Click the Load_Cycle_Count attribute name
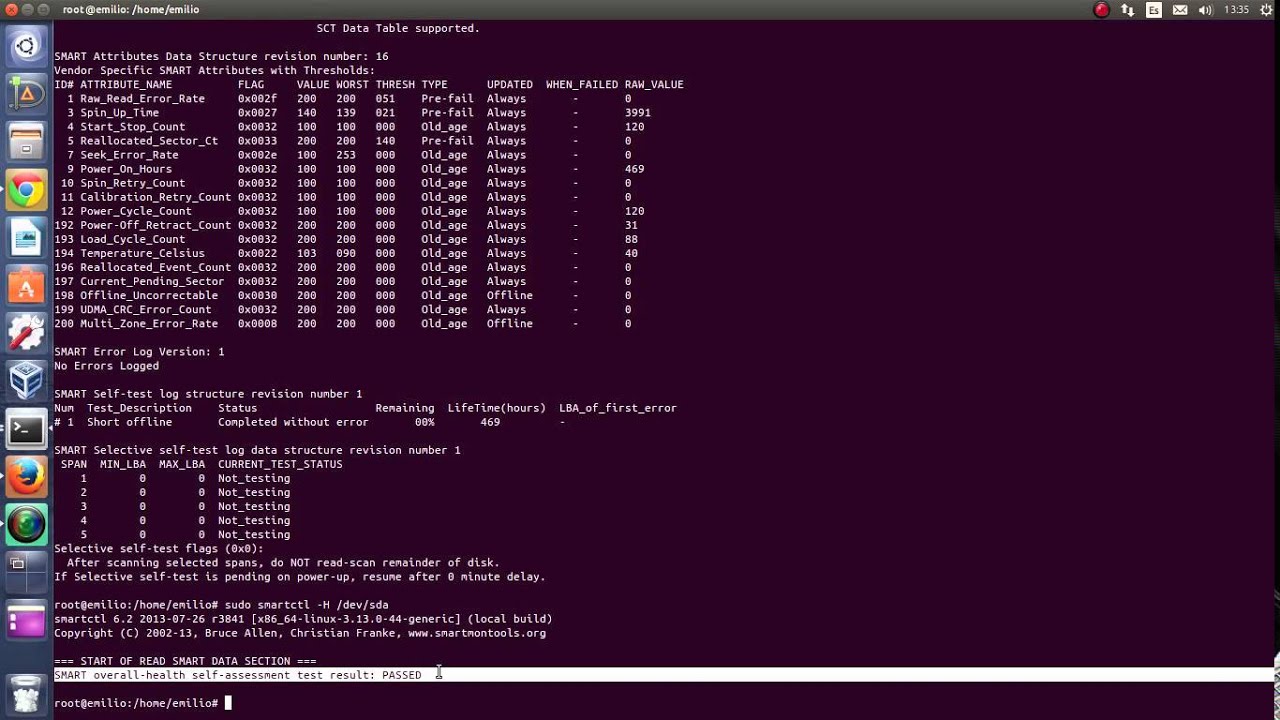 (x=132, y=239)
